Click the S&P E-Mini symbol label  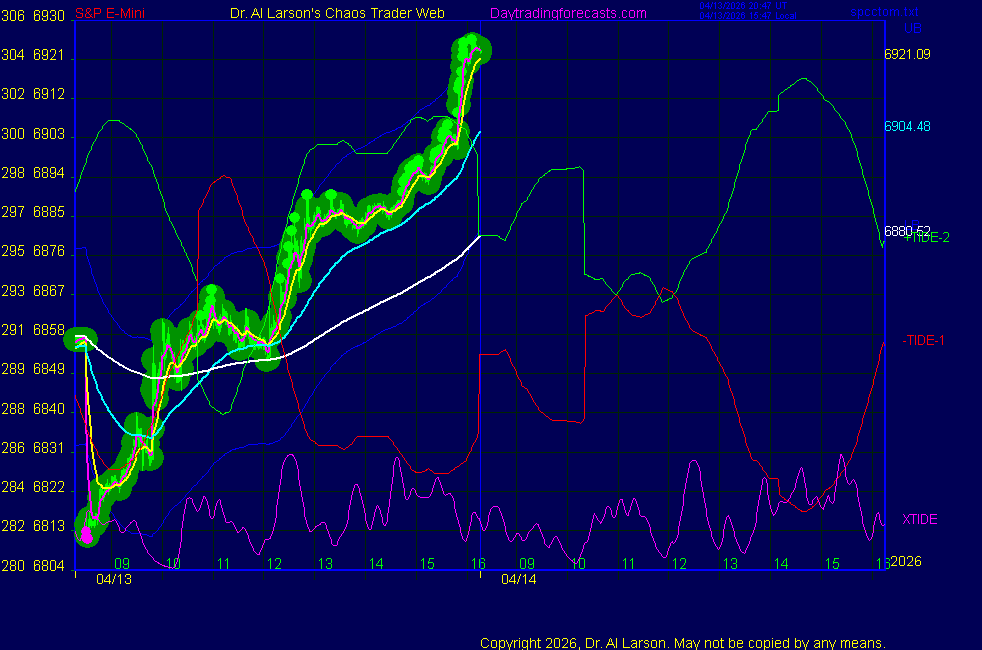tap(112, 13)
